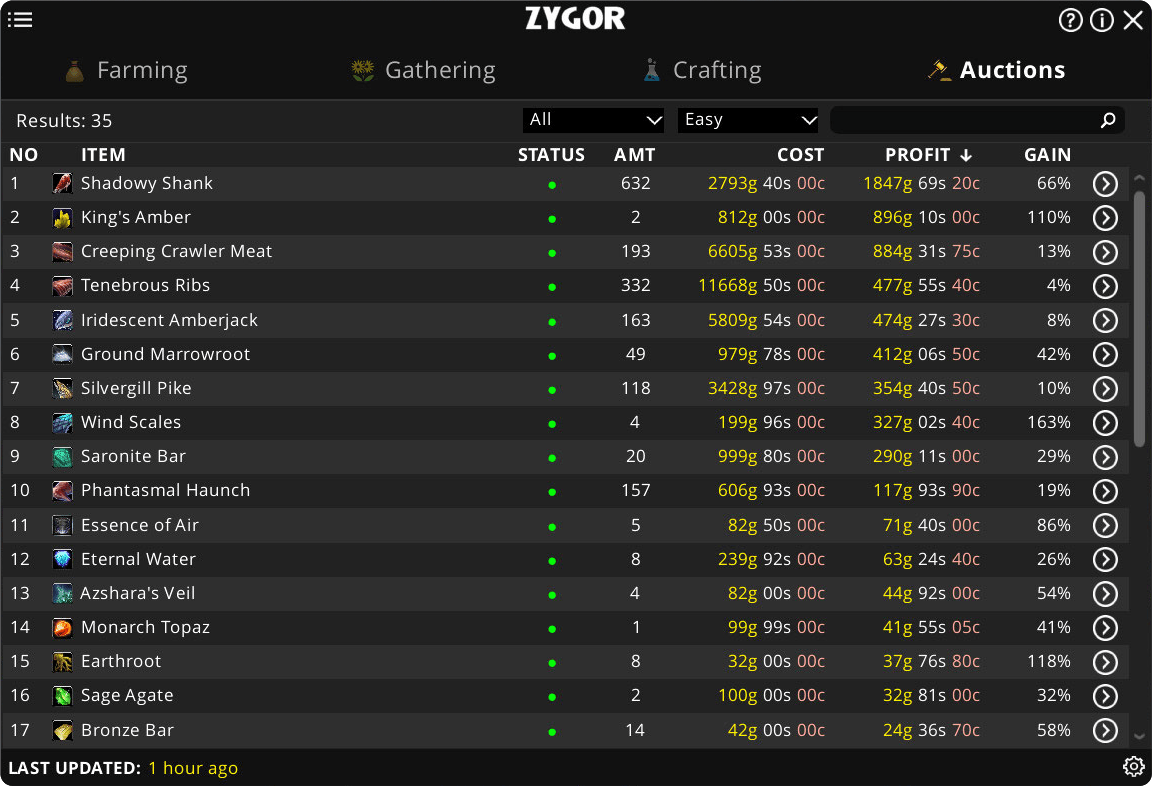The image size is (1152, 786).
Task: Select the Auctions tab
Action: pyautogui.click(x=996, y=70)
